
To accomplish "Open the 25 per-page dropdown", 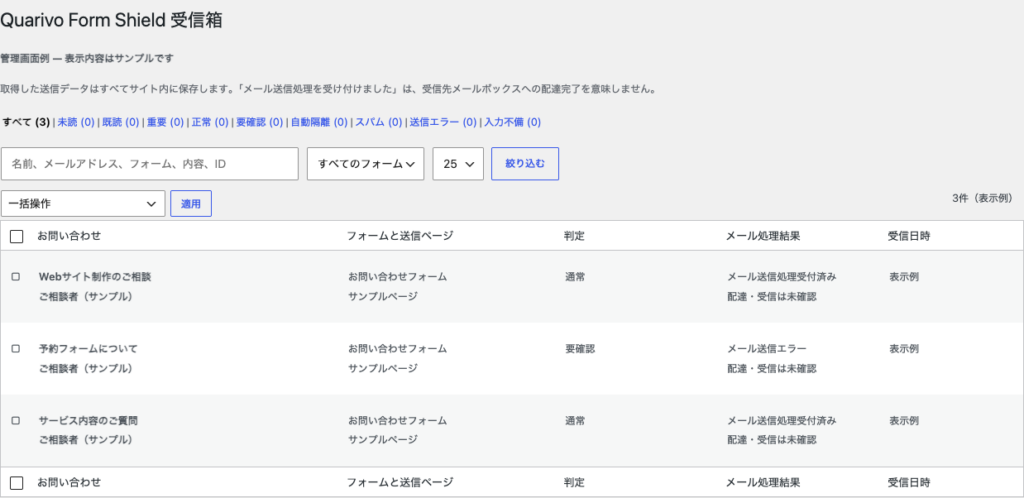I will click(x=458, y=164).
